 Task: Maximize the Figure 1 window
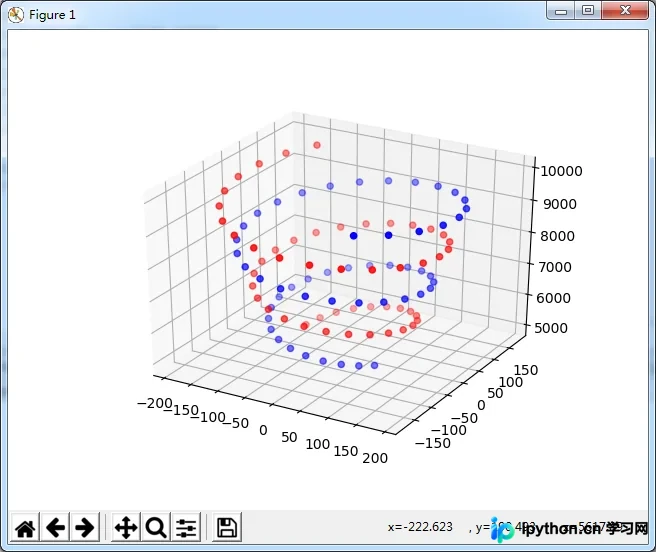pos(588,10)
